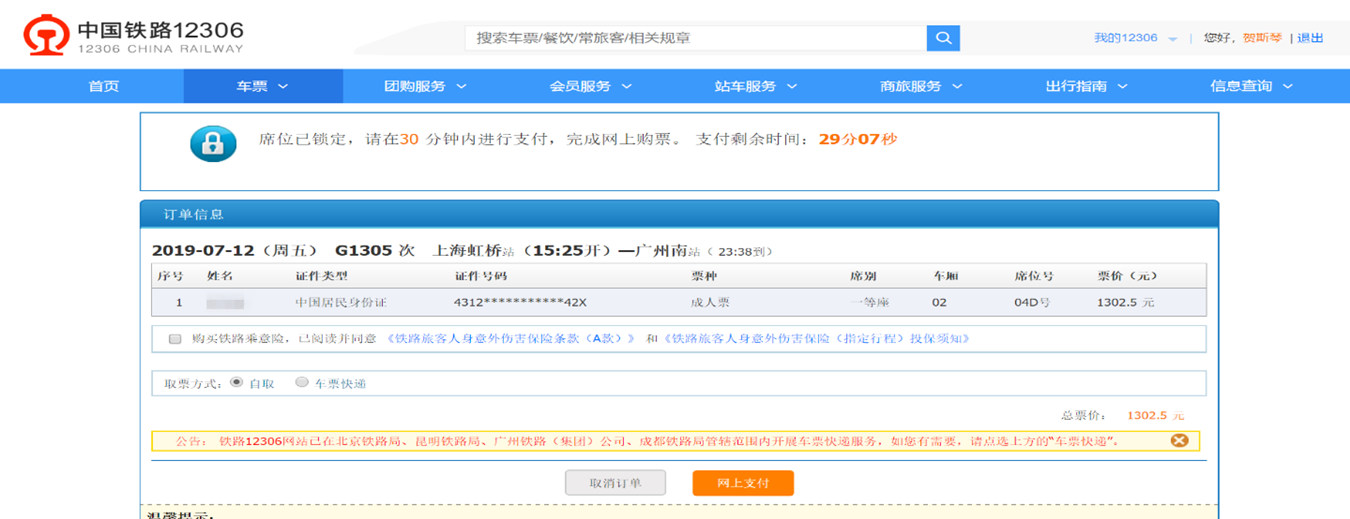
Task: Open the 会员服务 menu
Action: (590, 86)
